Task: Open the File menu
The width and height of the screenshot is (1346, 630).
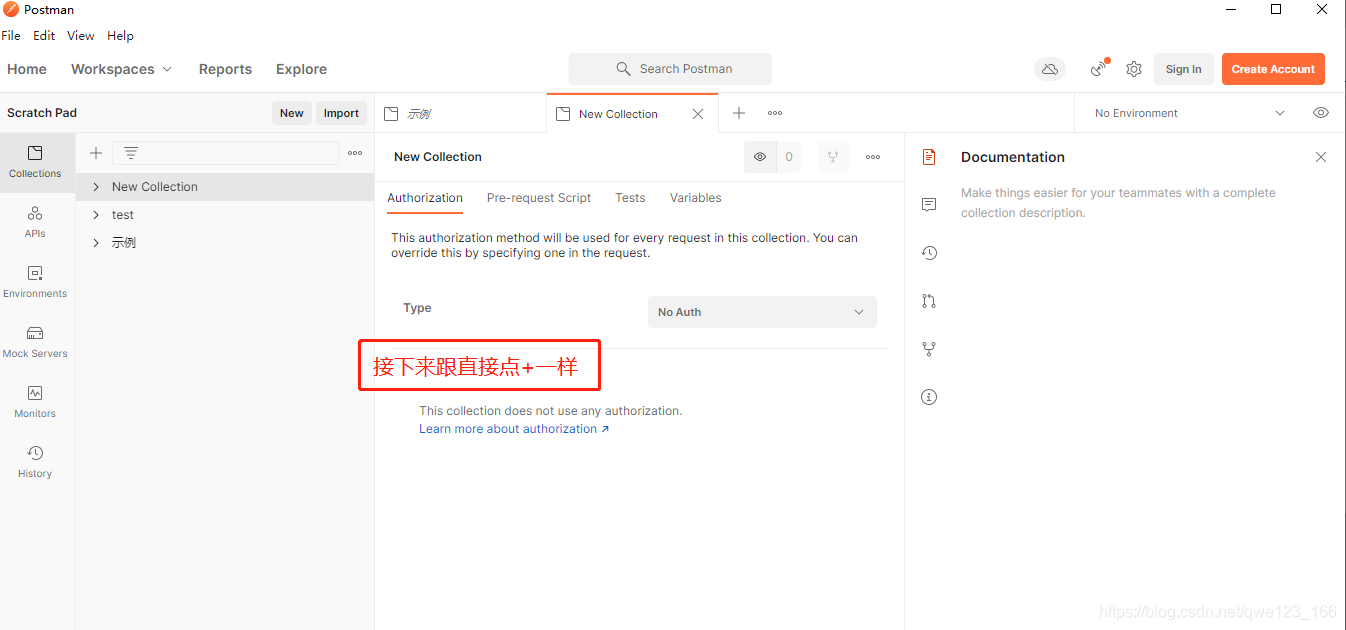Action: tap(11, 35)
